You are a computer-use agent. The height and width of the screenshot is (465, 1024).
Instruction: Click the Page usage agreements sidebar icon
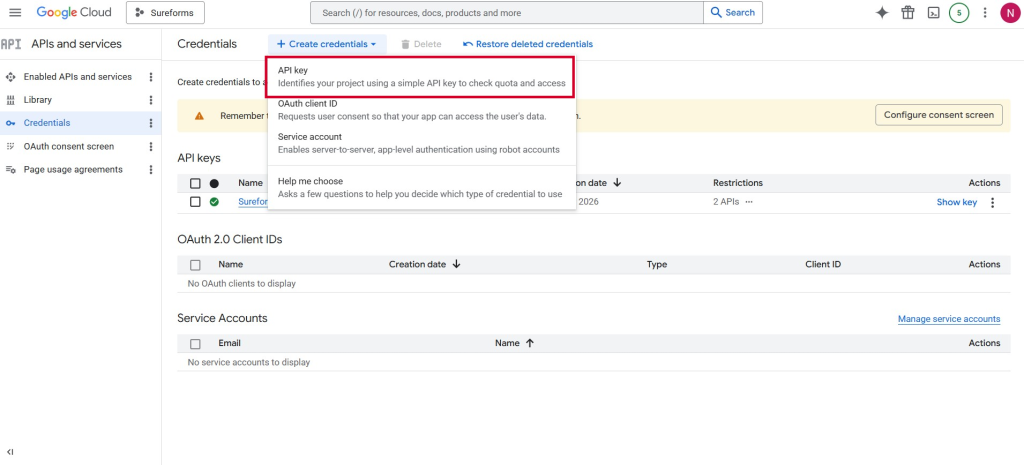coord(10,169)
